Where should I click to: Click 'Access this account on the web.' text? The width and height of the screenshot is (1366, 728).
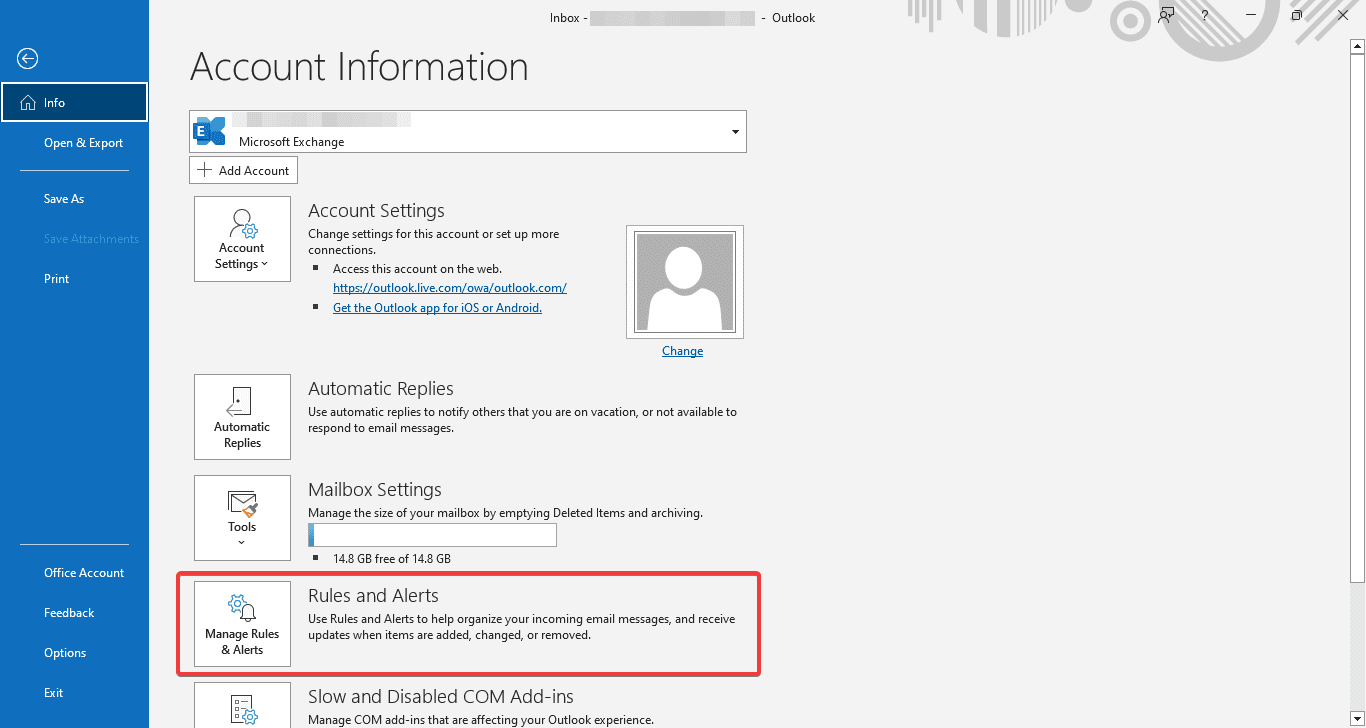tap(417, 269)
